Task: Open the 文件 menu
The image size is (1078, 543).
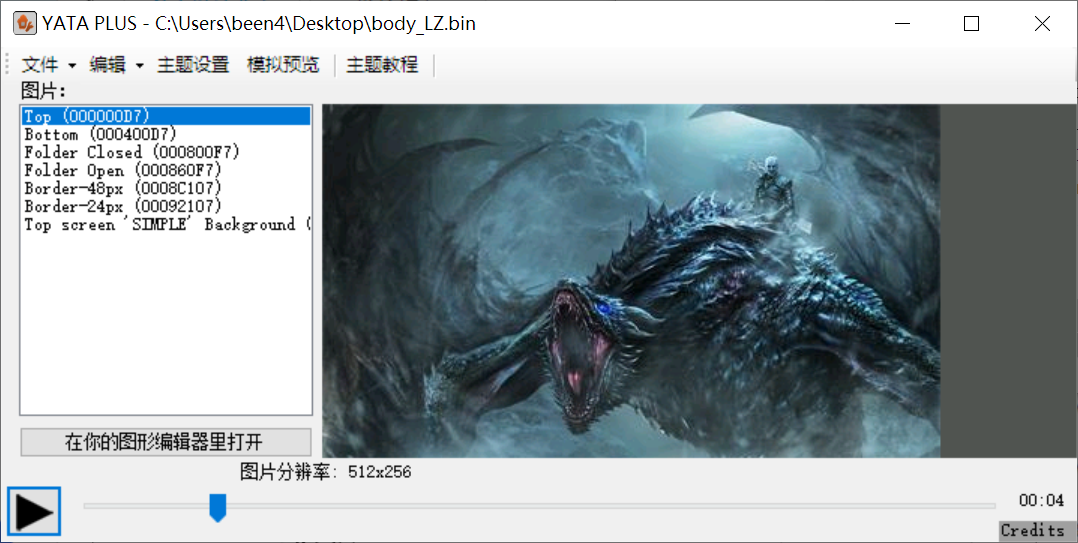Action: click(x=40, y=65)
